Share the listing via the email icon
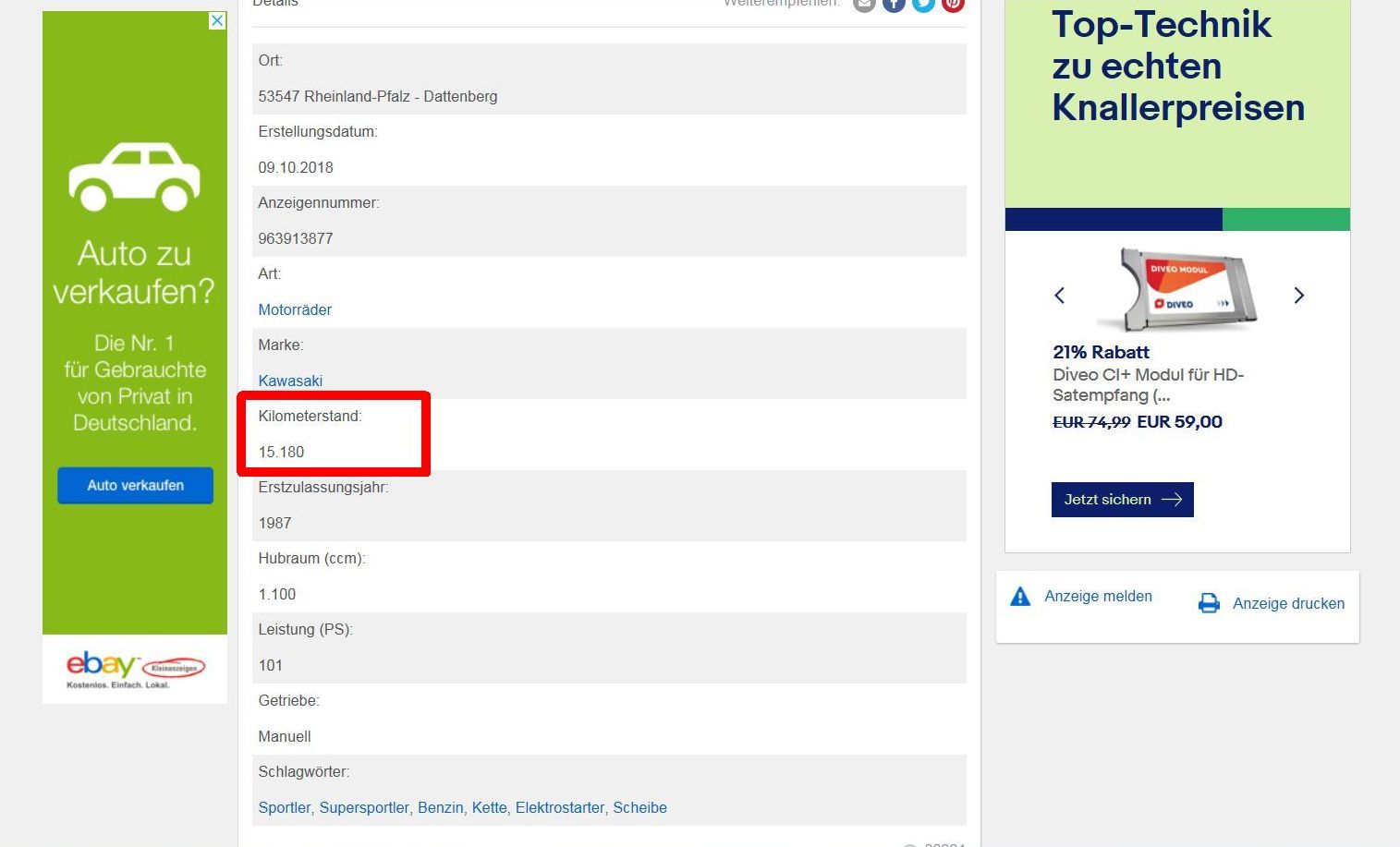This screenshot has height=847, width=1400. [864, 4]
